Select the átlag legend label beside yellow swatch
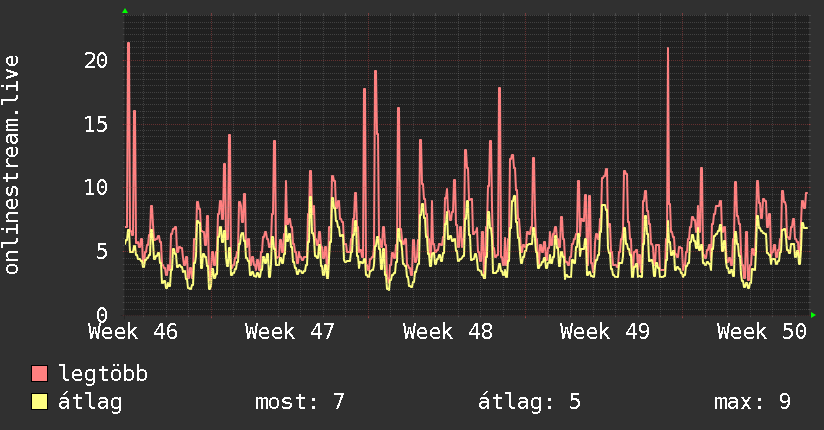 90,402
